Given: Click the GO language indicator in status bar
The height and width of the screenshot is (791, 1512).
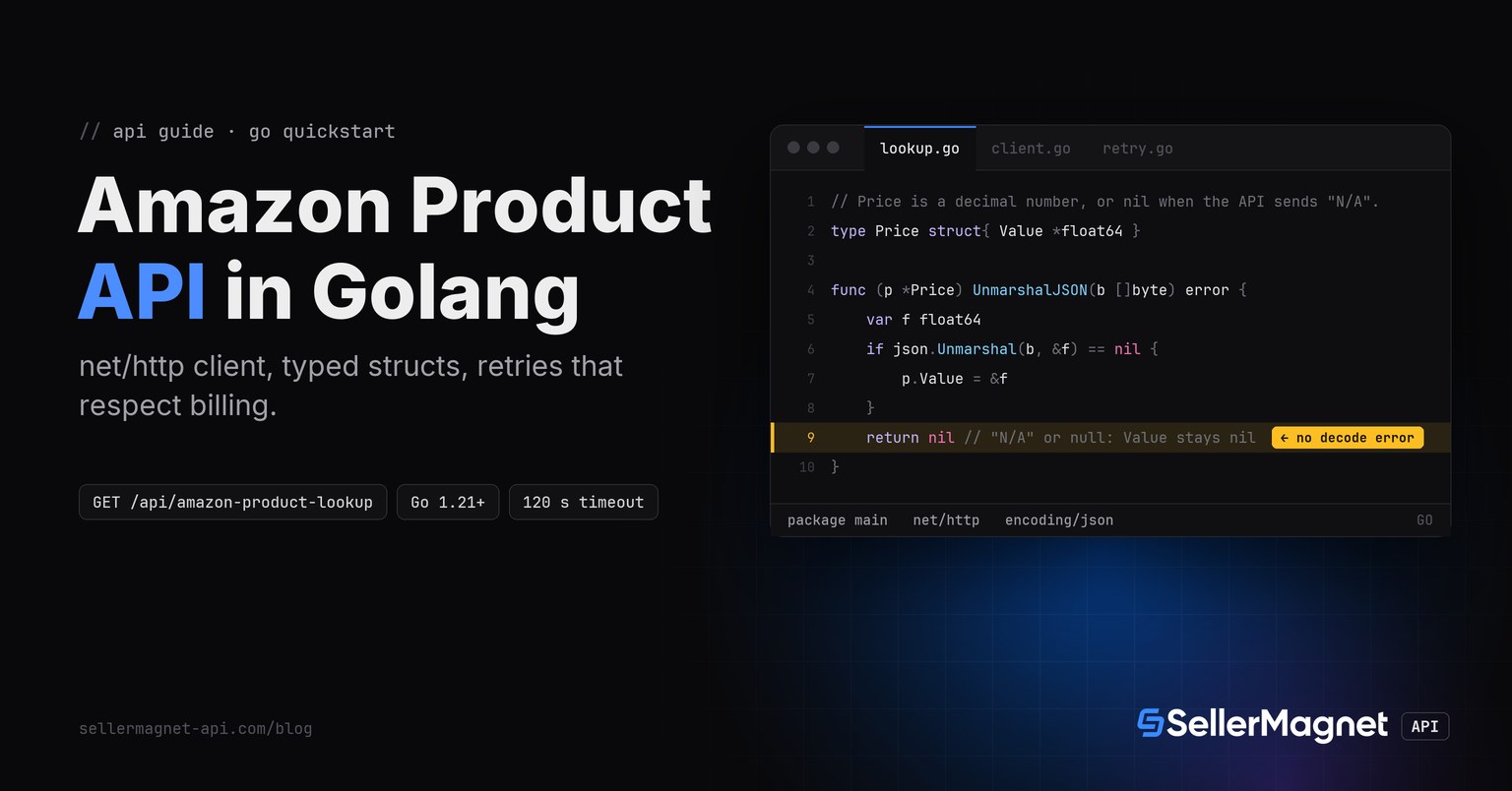Looking at the screenshot, I should tap(1424, 520).
